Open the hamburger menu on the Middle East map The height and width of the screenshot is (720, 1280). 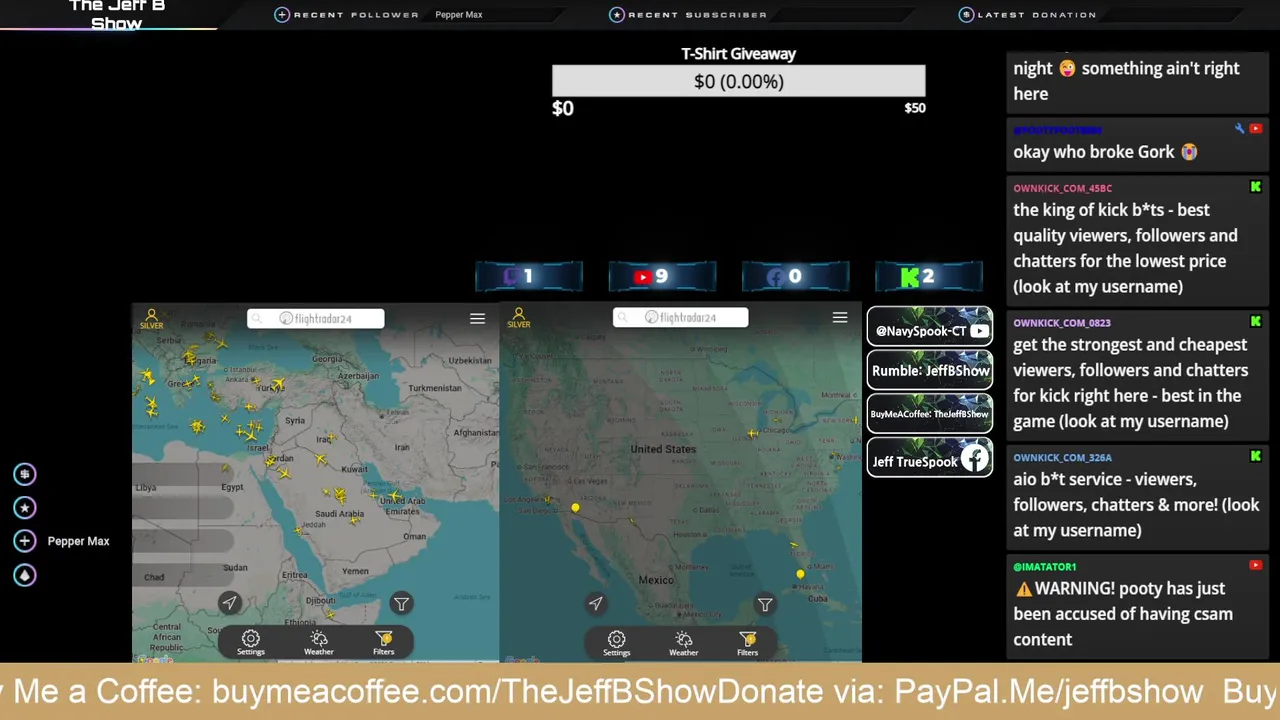477,318
